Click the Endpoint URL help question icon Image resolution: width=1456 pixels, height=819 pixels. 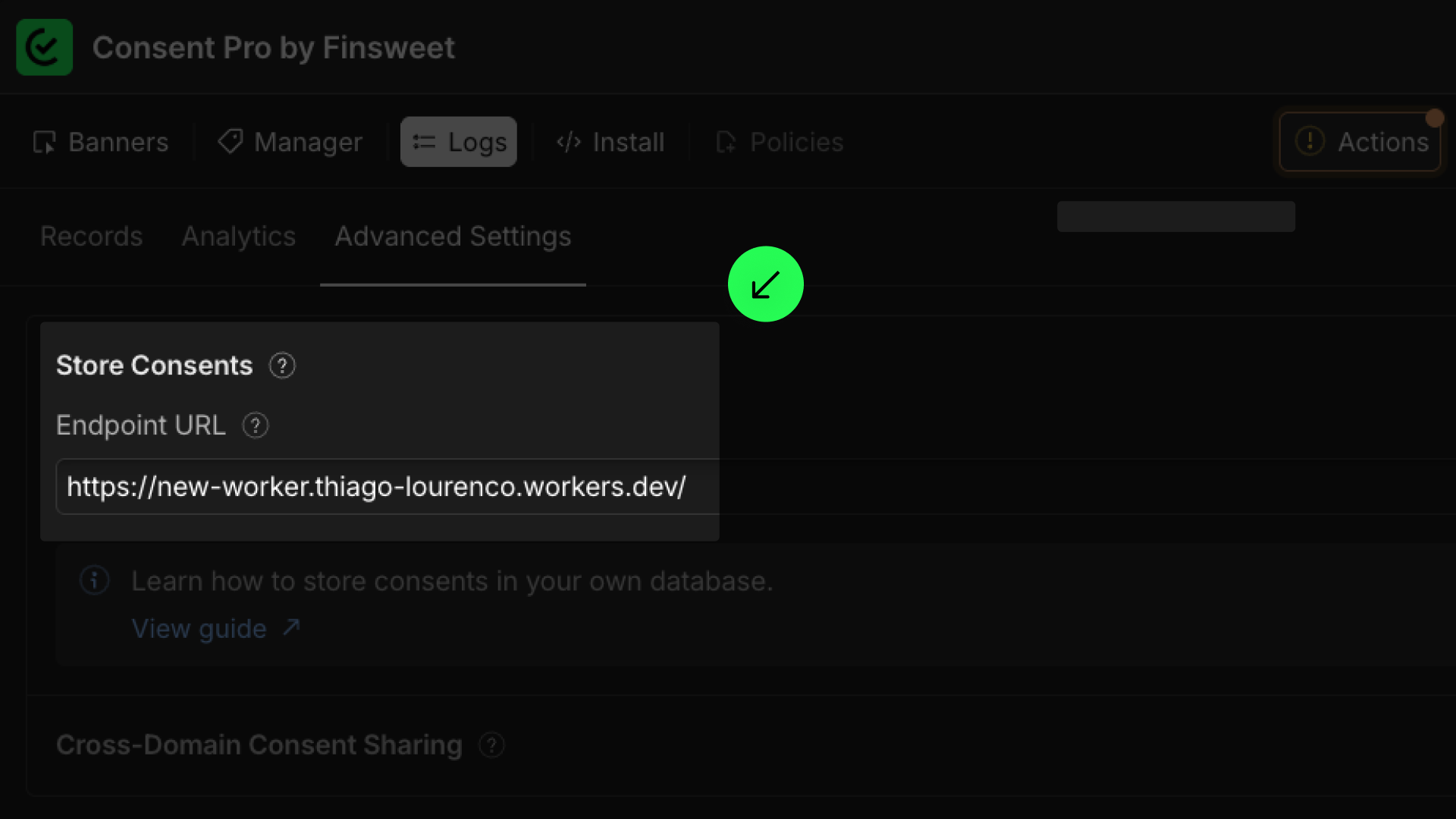pos(256,425)
